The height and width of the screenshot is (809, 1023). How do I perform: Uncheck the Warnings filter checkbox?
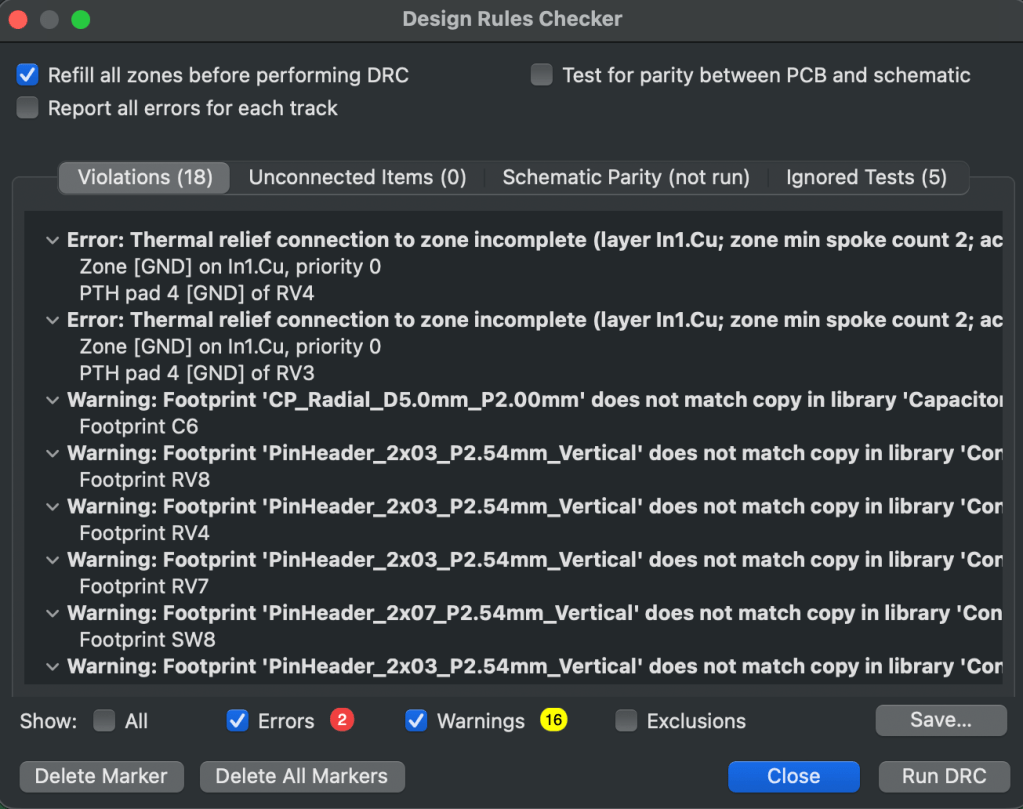416,721
